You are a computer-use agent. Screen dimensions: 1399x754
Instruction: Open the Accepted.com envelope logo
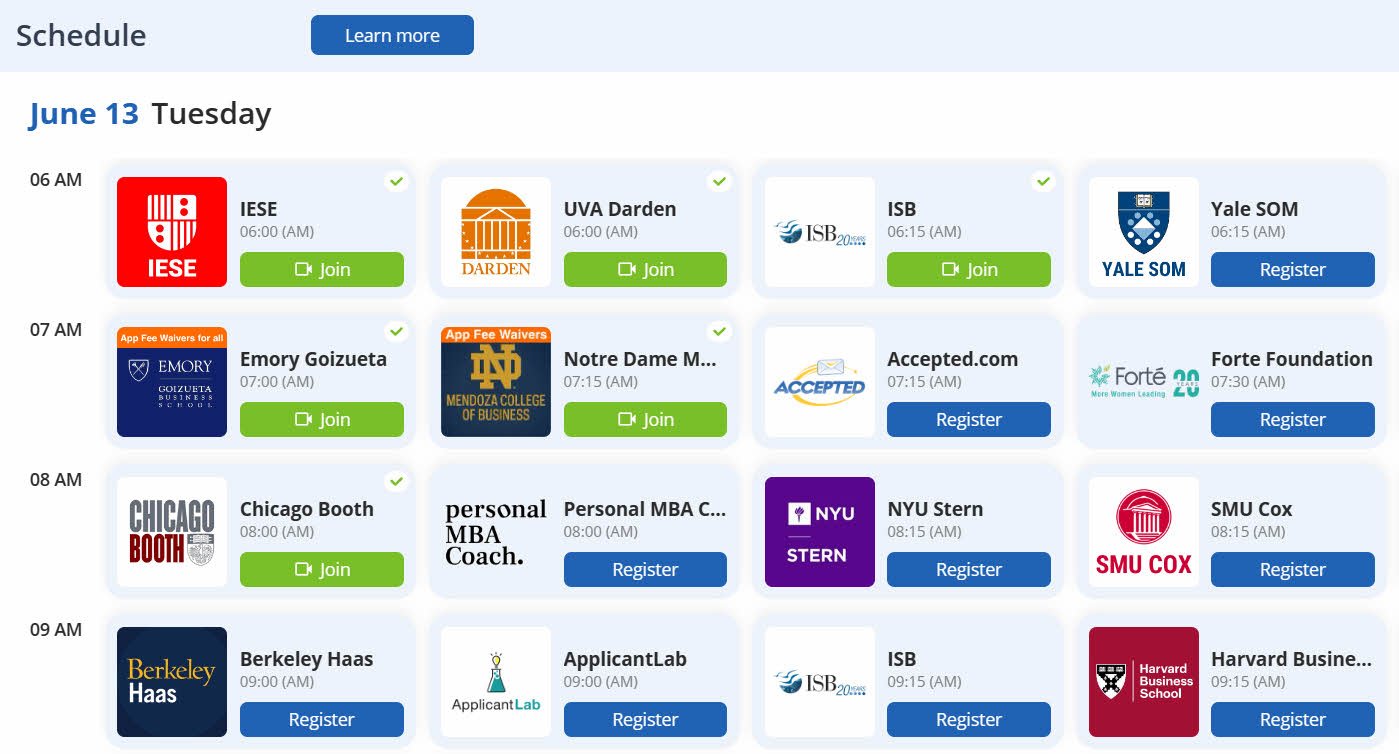pyautogui.click(x=819, y=382)
